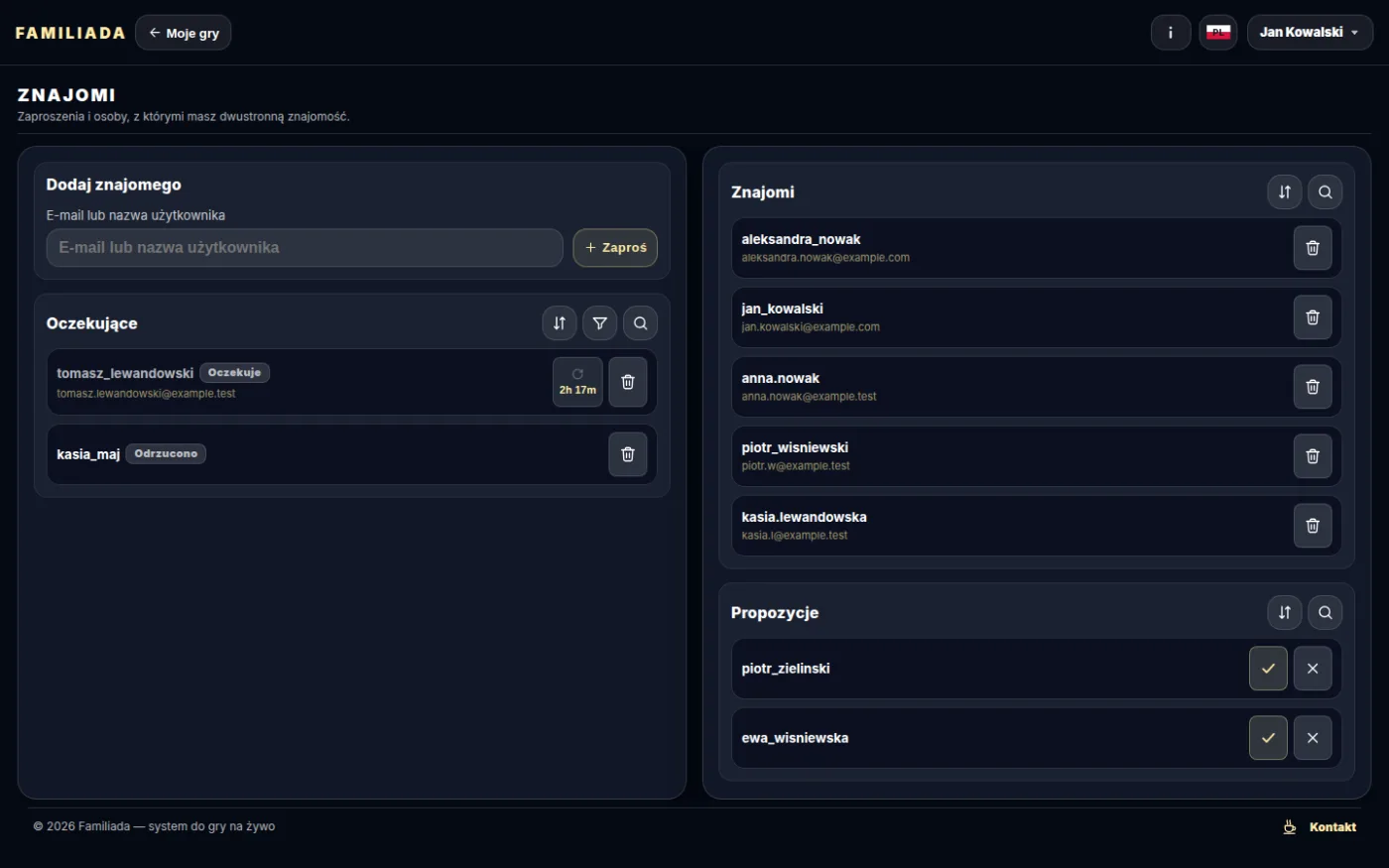Delete the rejected kasia_maj invitation
Image resolution: width=1389 pixels, height=868 pixels.
click(628, 454)
